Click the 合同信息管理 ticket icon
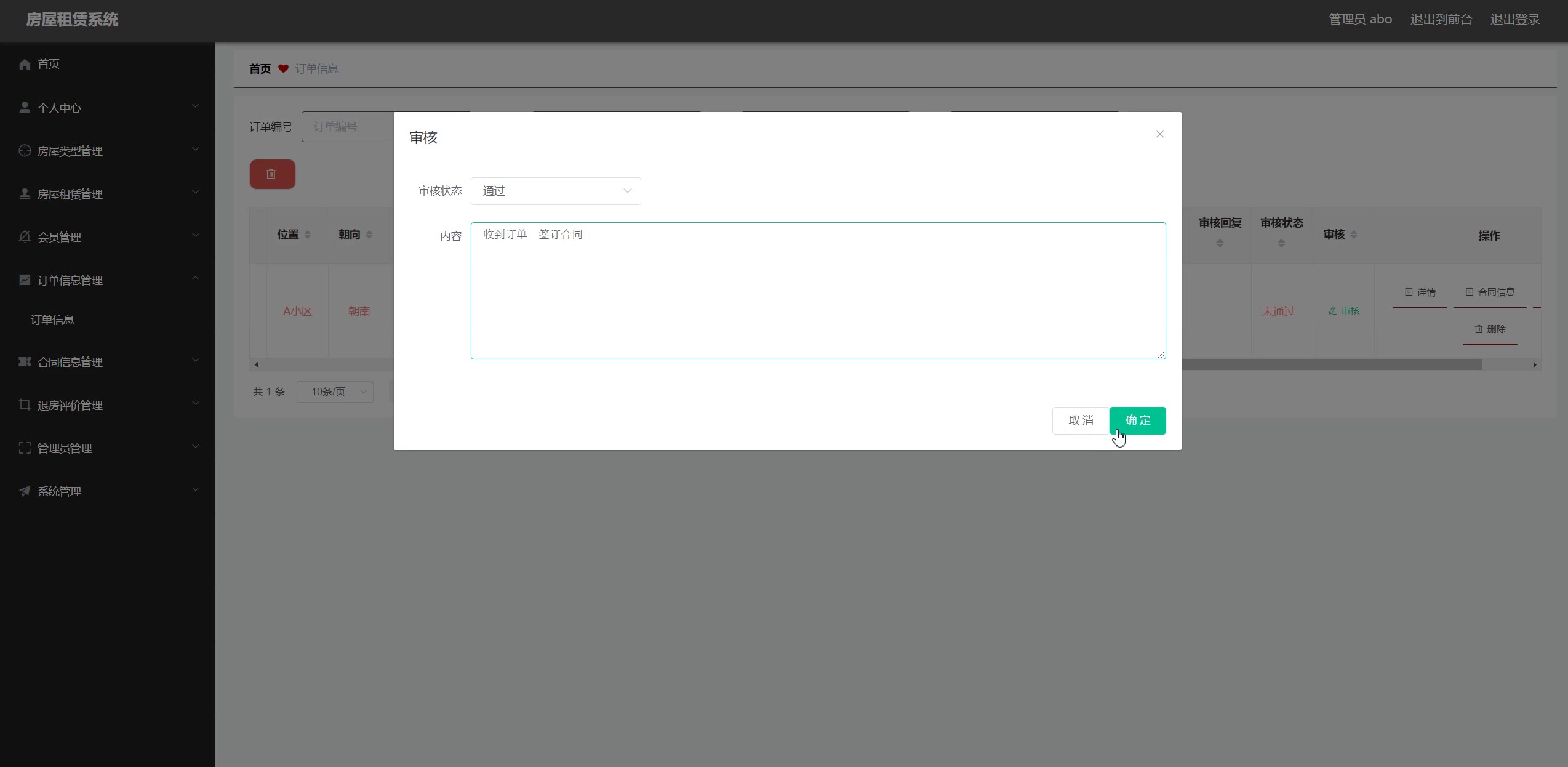 [25, 362]
